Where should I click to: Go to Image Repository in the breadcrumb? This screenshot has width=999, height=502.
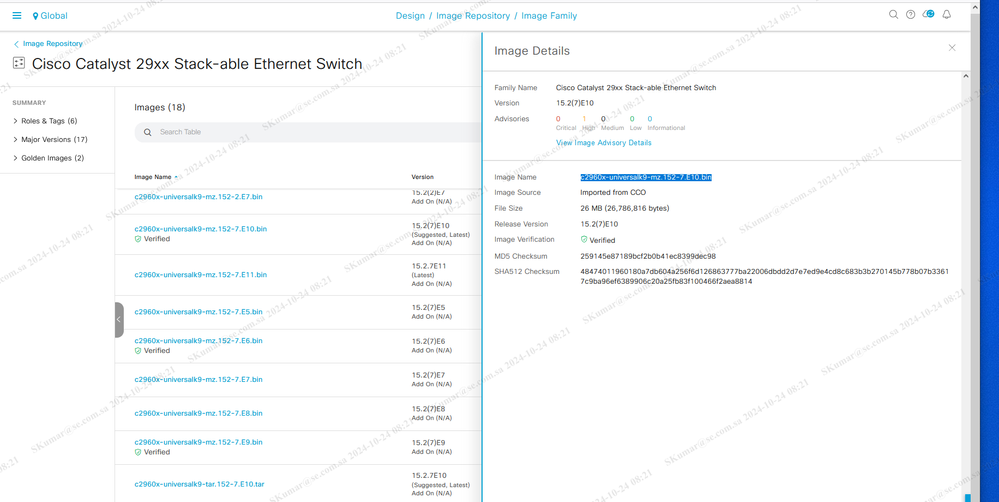473,16
